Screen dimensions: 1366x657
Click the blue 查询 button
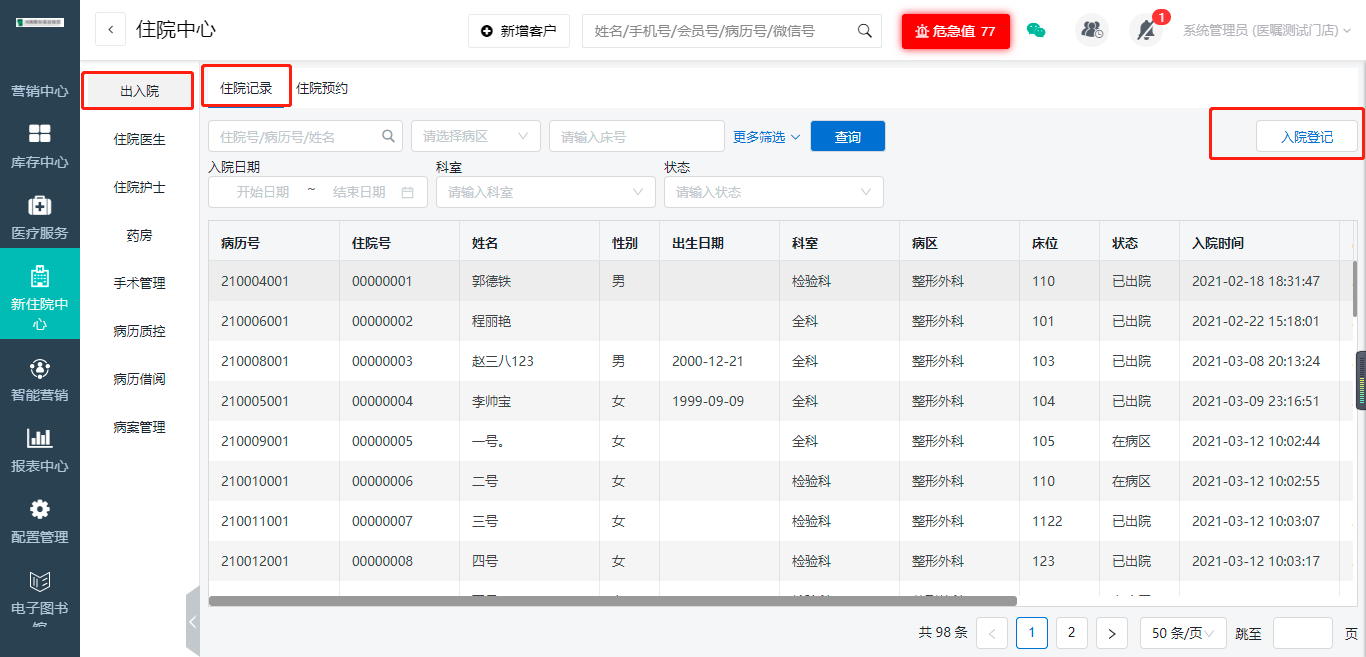pyautogui.click(x=848, y=136)
